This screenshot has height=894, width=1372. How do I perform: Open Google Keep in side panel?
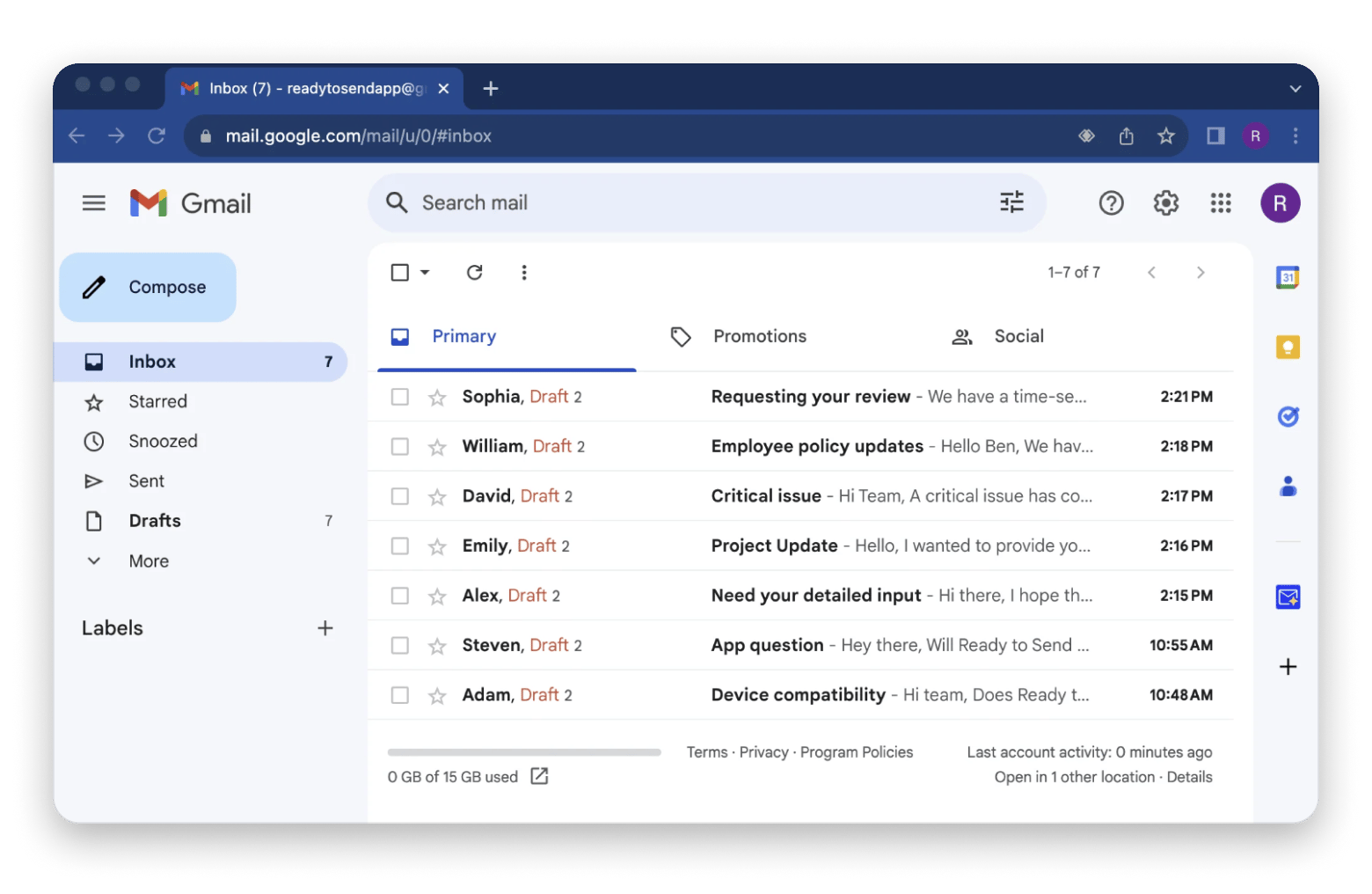pos(1288,347)
